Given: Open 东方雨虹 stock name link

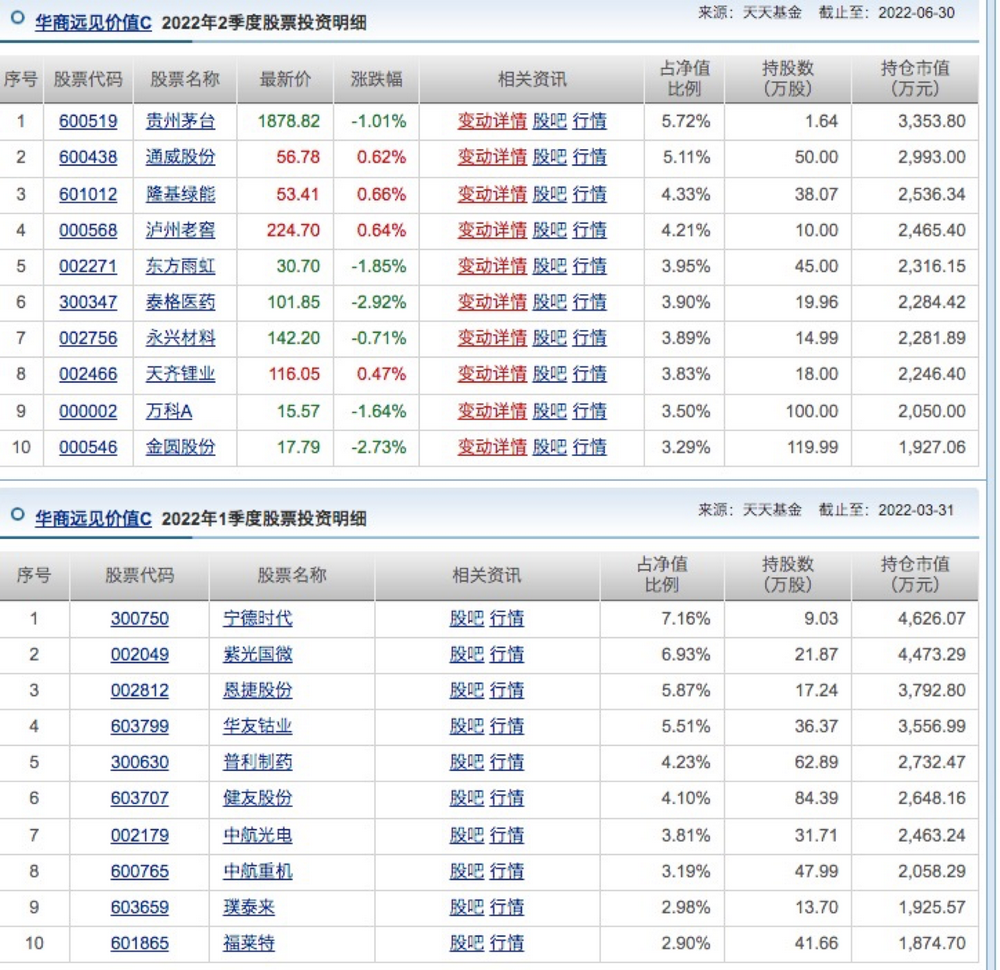Looking at the screenshot, I should tap(180, 266).
